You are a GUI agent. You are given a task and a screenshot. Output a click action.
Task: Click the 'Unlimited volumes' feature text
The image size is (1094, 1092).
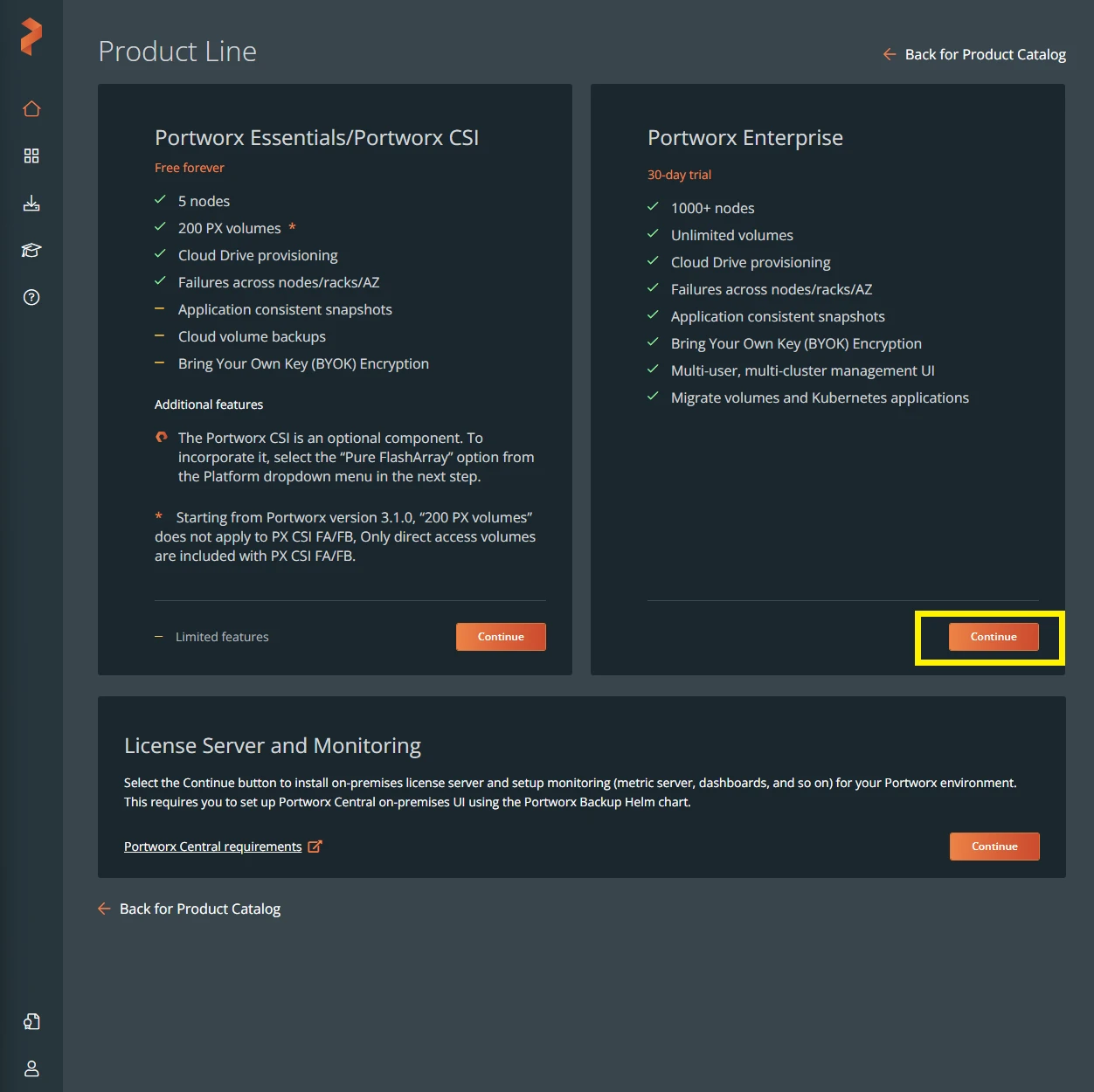point(732,235)
